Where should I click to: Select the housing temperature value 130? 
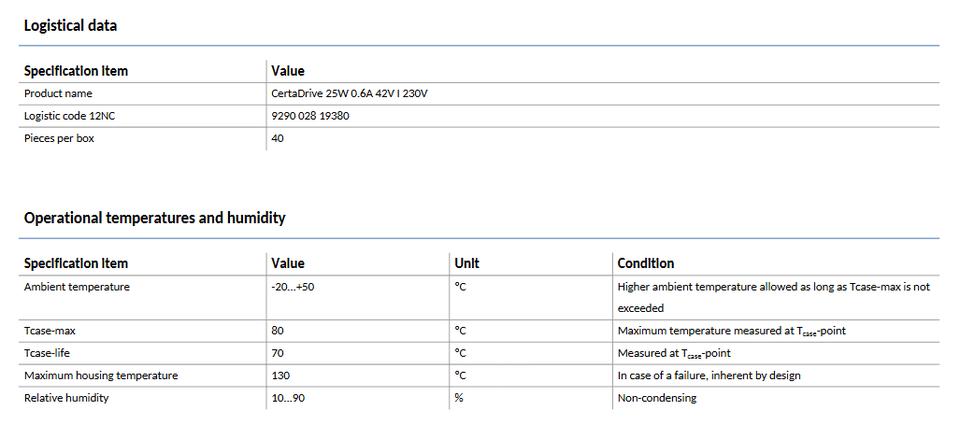[281, 375]
